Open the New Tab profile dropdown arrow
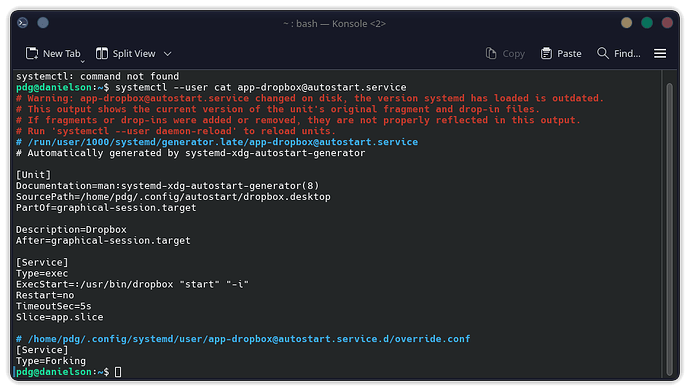690x390 pixels. coord(82,62)
